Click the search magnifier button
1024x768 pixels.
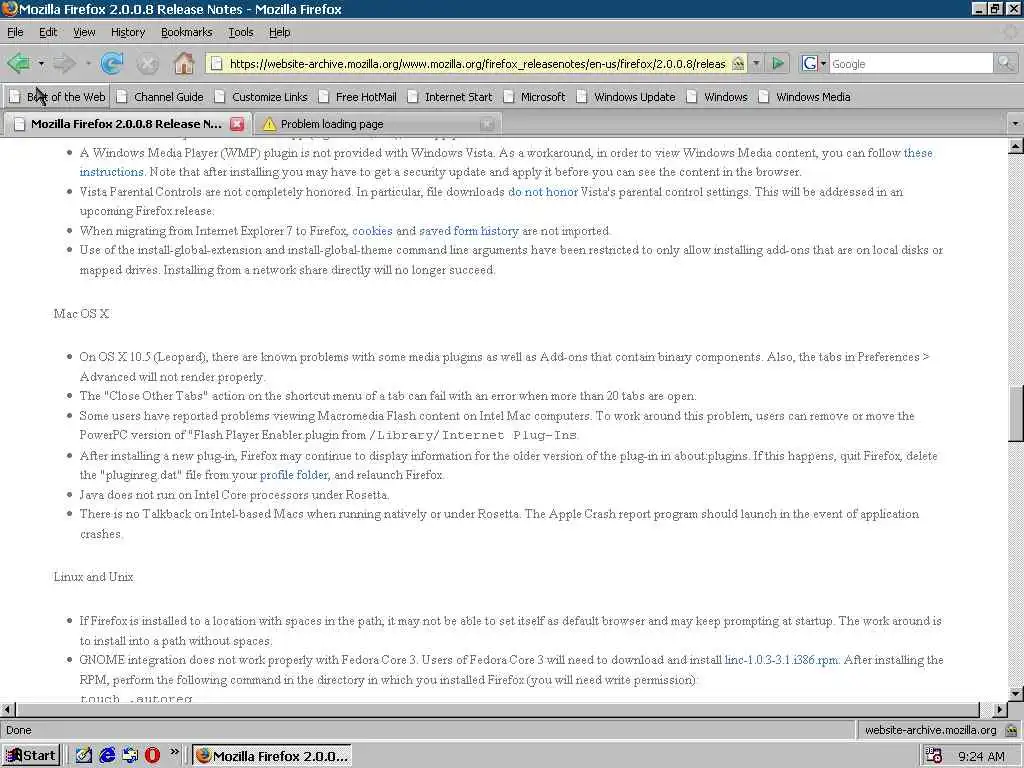point(1005,63)
